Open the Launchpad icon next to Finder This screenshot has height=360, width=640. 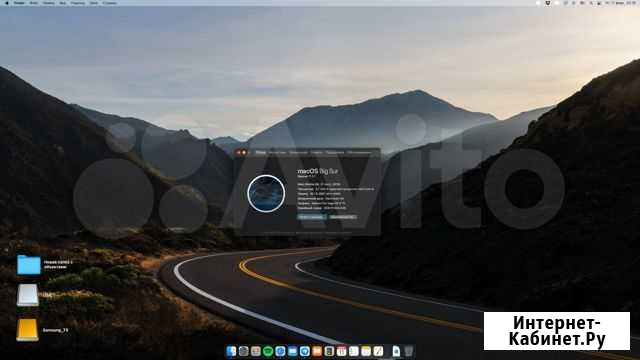click(243, 351)
